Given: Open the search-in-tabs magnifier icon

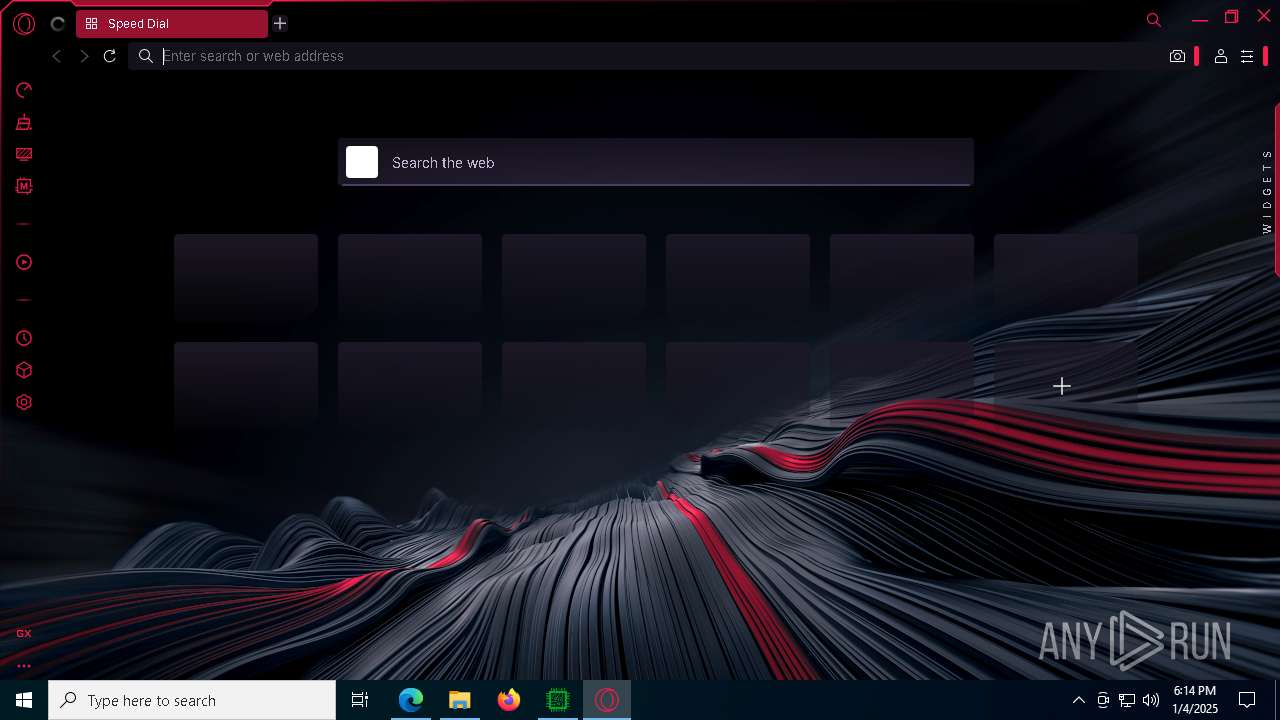Looking at the screenshot, I should (x=1154, y=20).
